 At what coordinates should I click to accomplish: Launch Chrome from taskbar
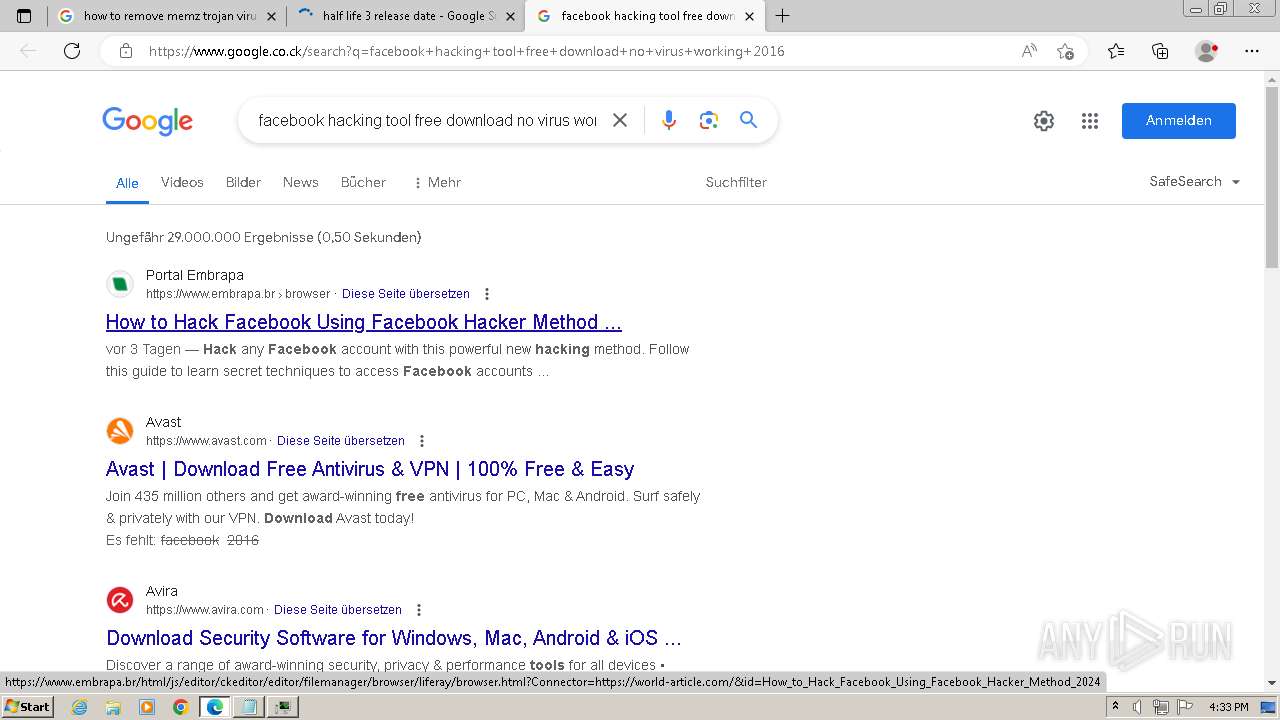(x=180, y=707)
